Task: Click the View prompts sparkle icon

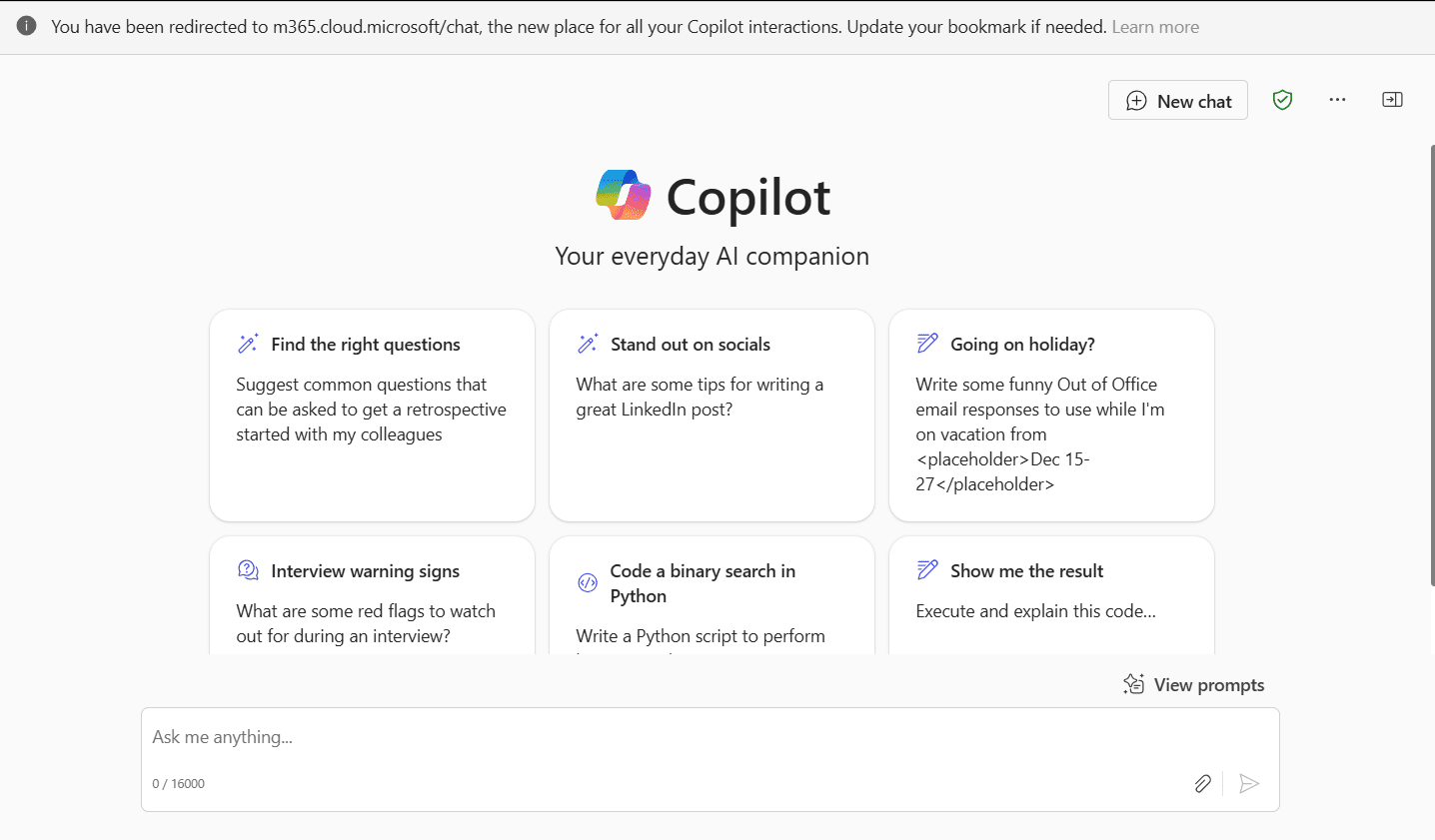Action: click(1133, 683)
